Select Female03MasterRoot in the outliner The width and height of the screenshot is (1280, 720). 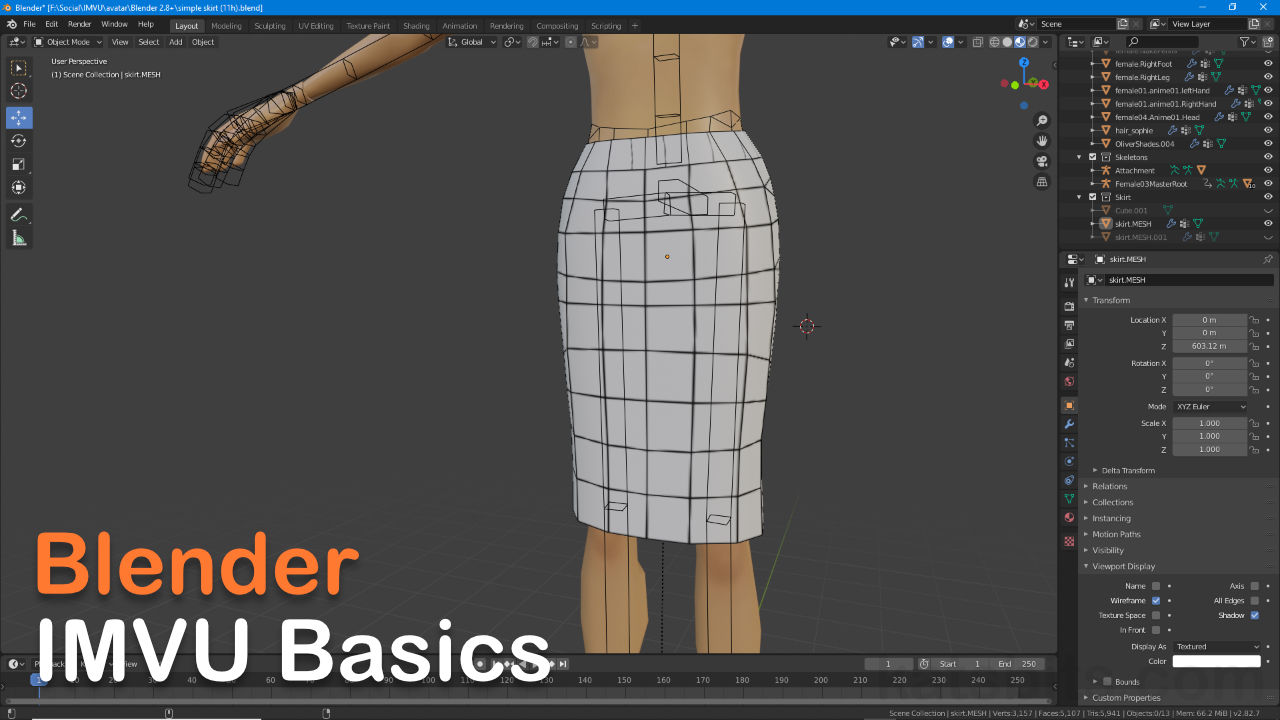pos(1151,184)
